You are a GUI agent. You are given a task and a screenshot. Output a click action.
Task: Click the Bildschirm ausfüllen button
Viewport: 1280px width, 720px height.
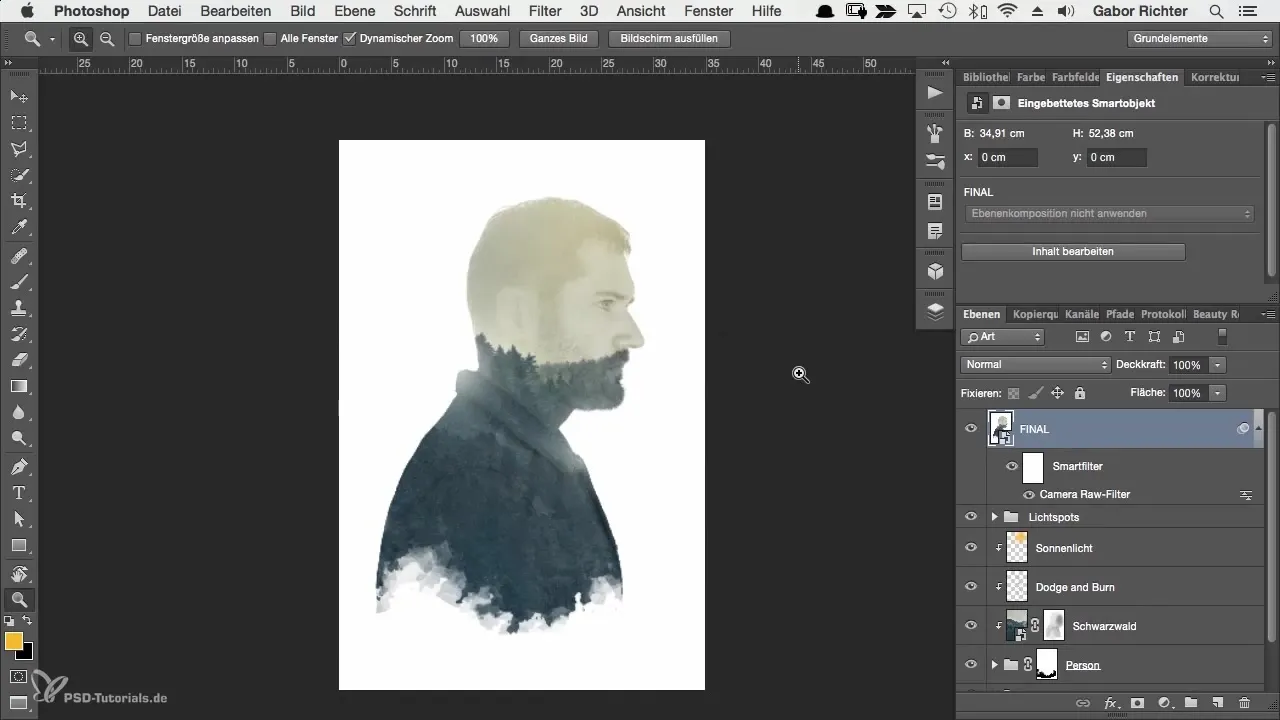click(669, 39)
